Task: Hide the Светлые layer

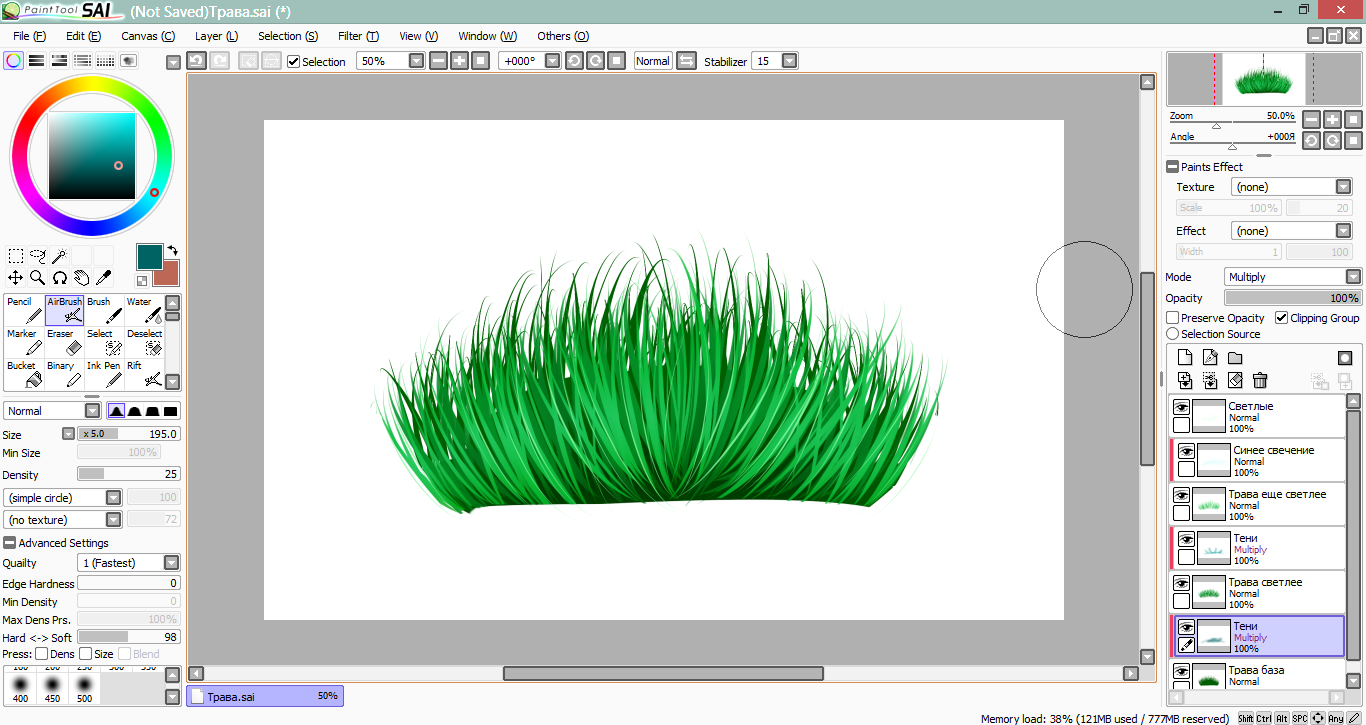Action: pos(1181,408)
